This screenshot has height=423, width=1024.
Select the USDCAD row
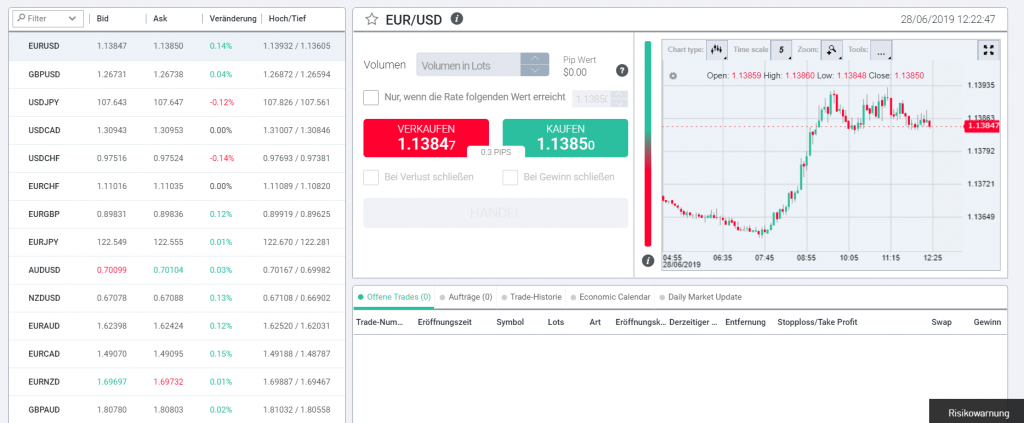click(177, 131)
